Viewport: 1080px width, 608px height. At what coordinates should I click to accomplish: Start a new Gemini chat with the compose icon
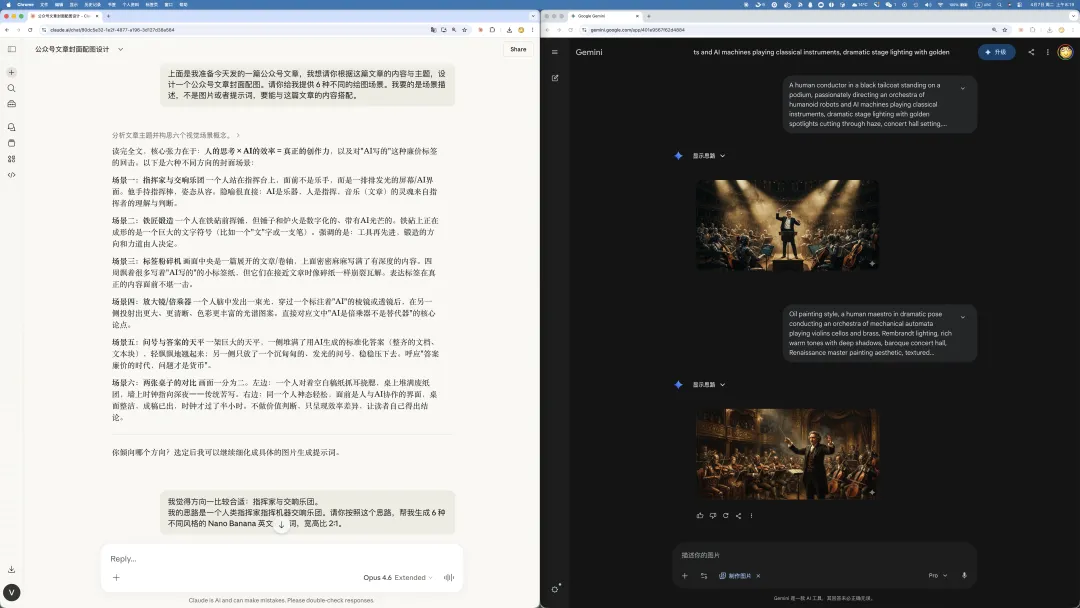(555, 77)
